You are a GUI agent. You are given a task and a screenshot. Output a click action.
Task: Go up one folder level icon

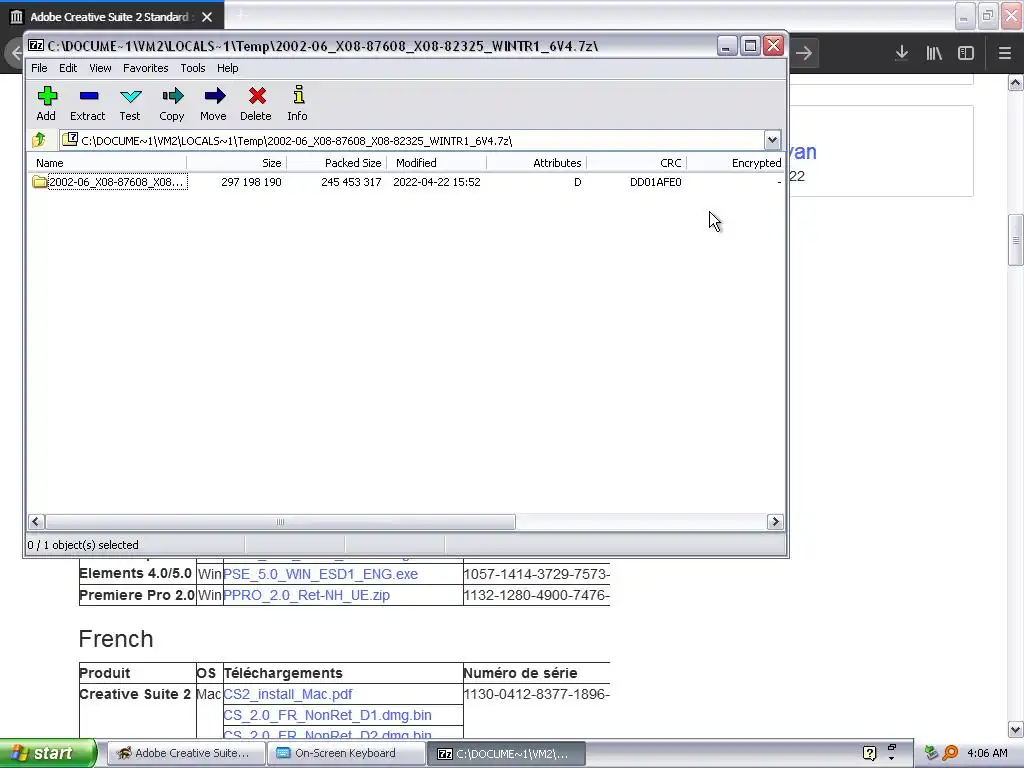point(39,140)
